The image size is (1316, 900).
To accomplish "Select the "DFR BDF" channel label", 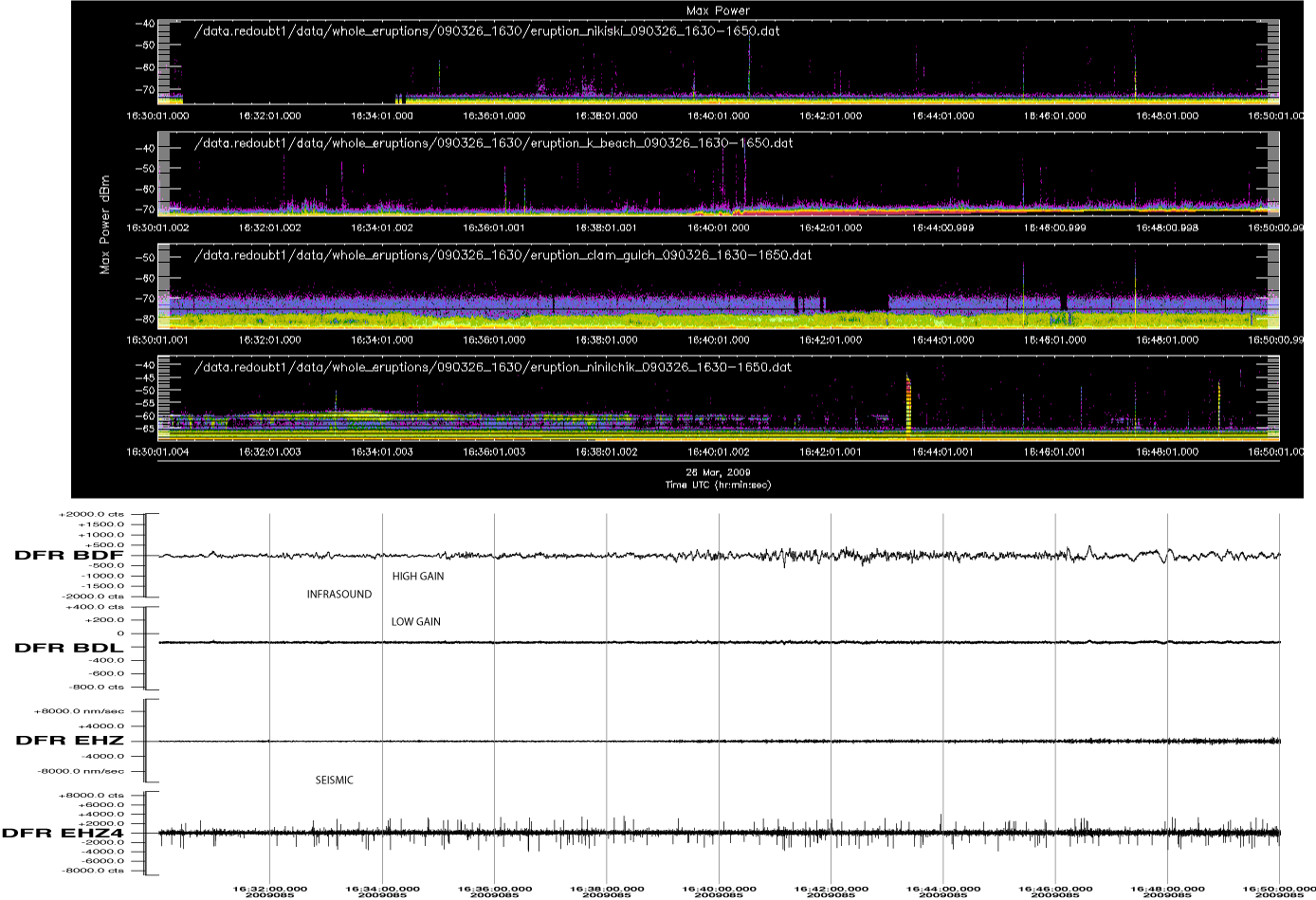I will click(68, 557).
